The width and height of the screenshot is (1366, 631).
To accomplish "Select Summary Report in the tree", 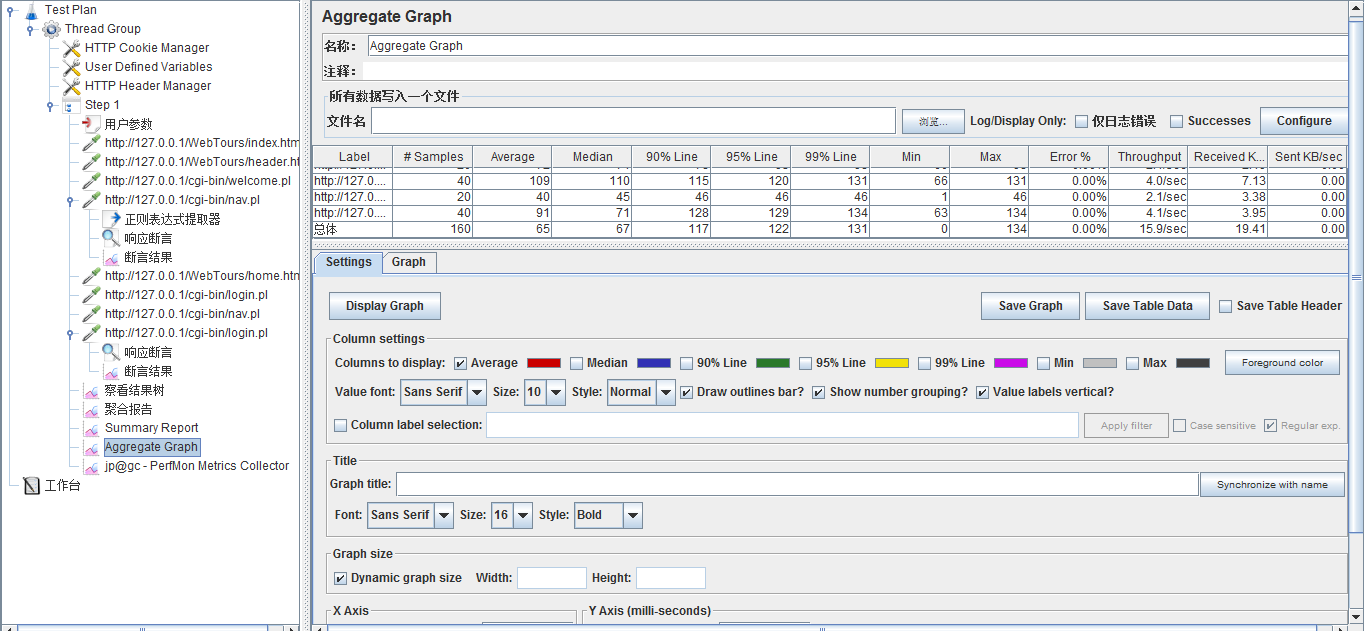I will (151, 428).
